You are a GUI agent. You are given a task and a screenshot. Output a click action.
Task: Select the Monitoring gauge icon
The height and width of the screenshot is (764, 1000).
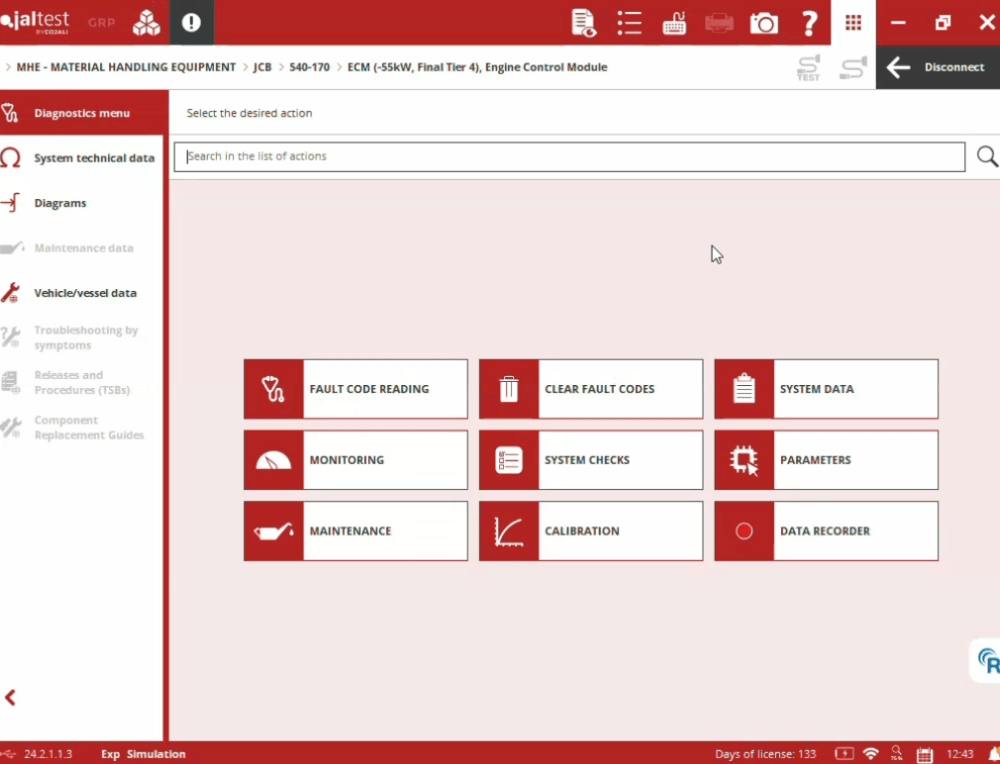(273, 460)
